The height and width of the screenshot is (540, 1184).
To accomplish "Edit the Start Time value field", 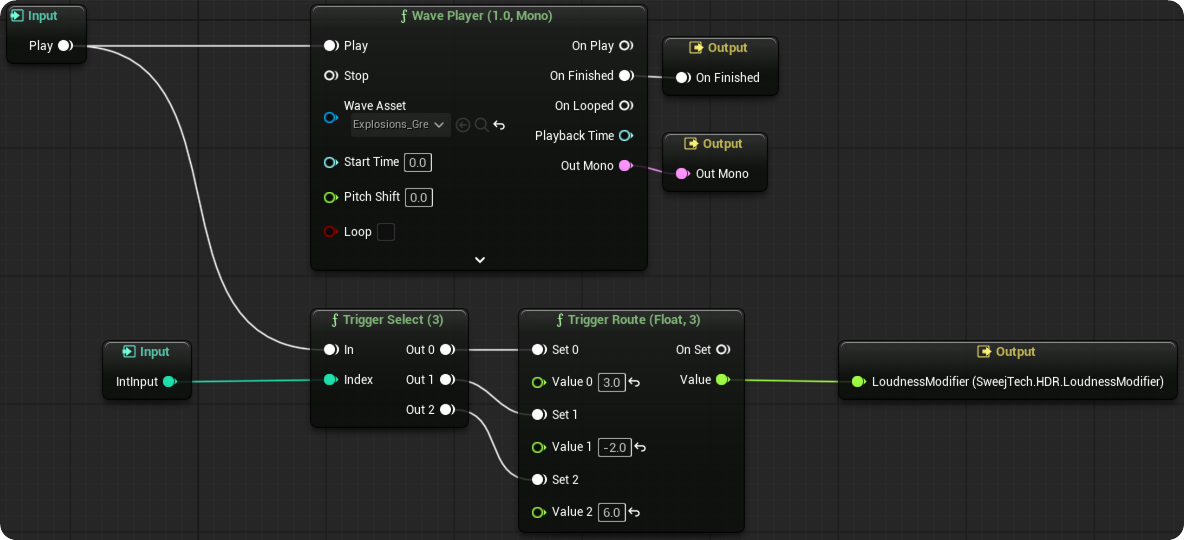I will coord(418,162).
